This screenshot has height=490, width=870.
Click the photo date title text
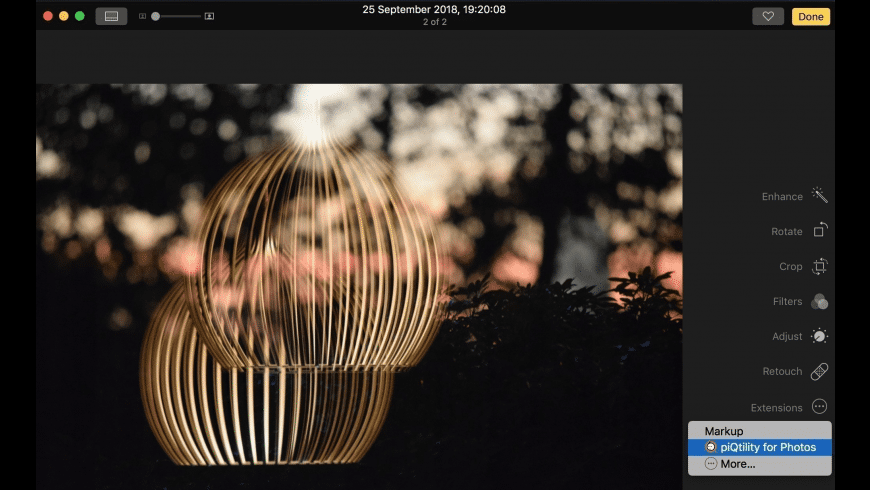(434, 9)
